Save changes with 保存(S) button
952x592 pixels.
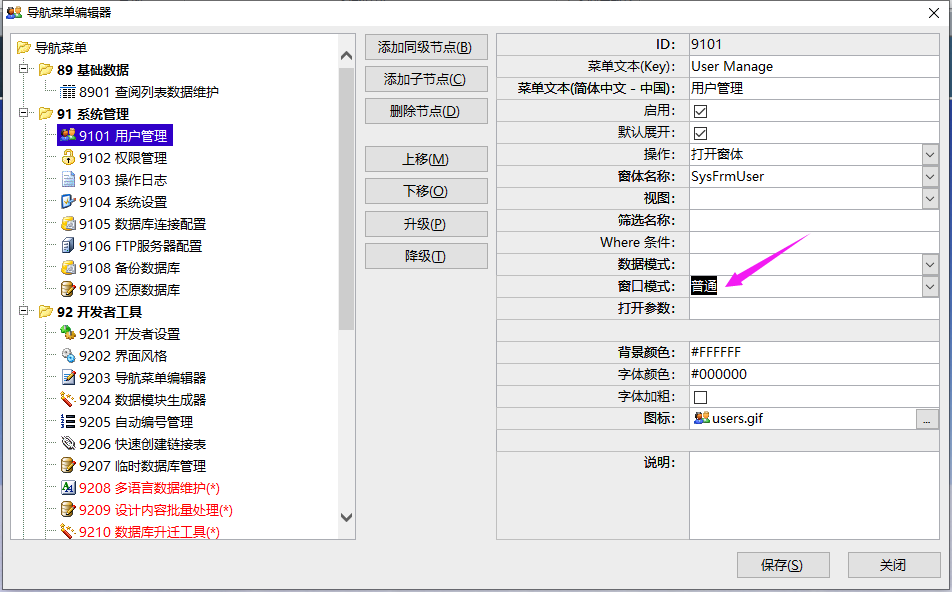tap(783, 565)
